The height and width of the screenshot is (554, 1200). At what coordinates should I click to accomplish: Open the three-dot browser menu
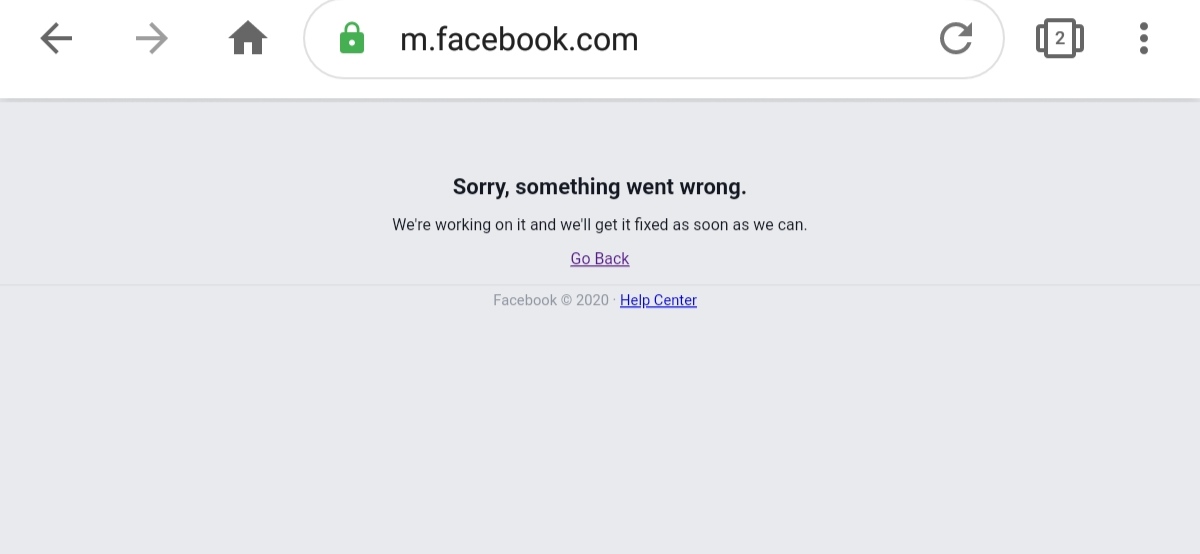[x=1144, y=39]
